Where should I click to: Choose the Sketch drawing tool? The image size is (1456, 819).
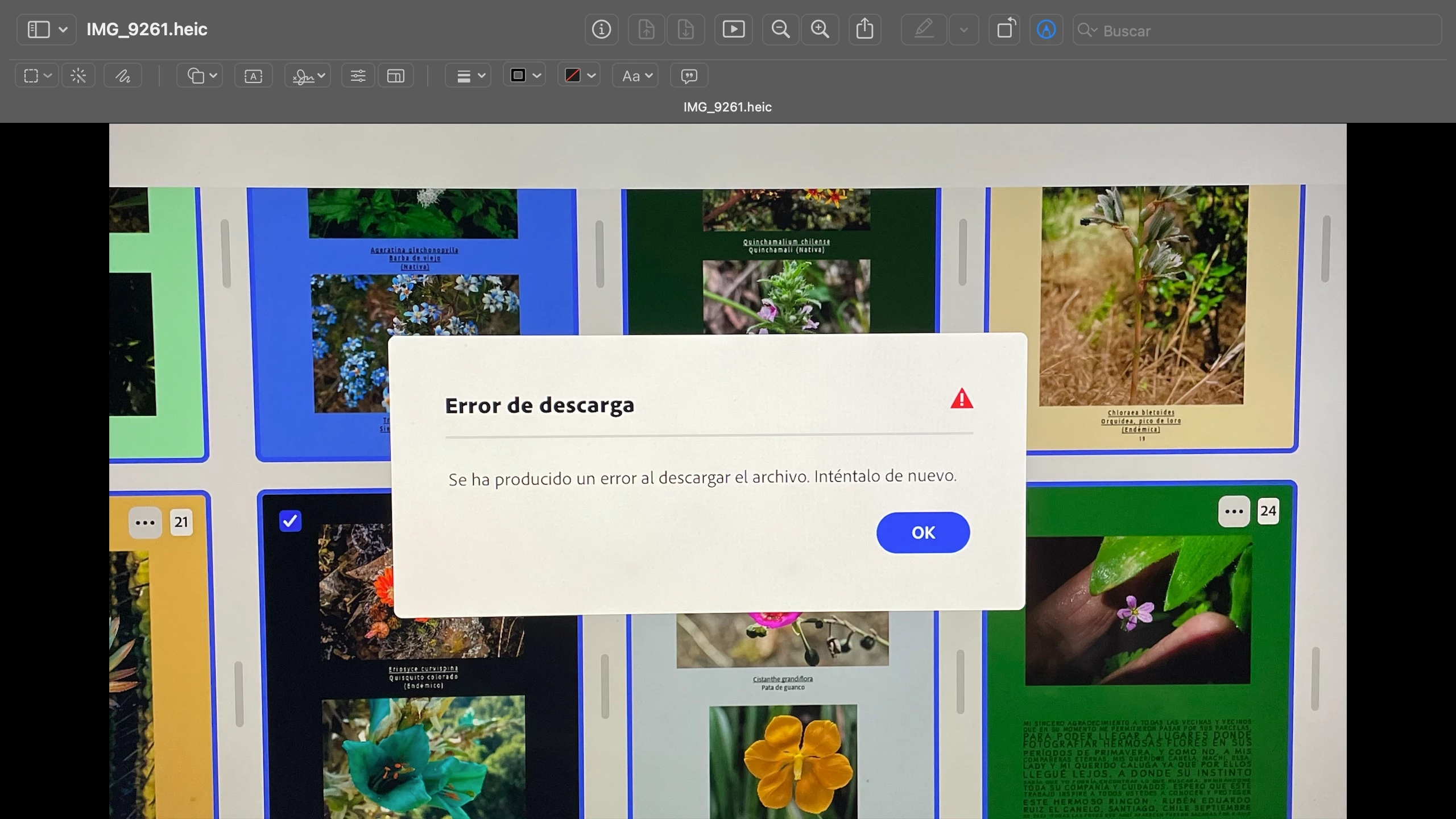pos(123,76)
